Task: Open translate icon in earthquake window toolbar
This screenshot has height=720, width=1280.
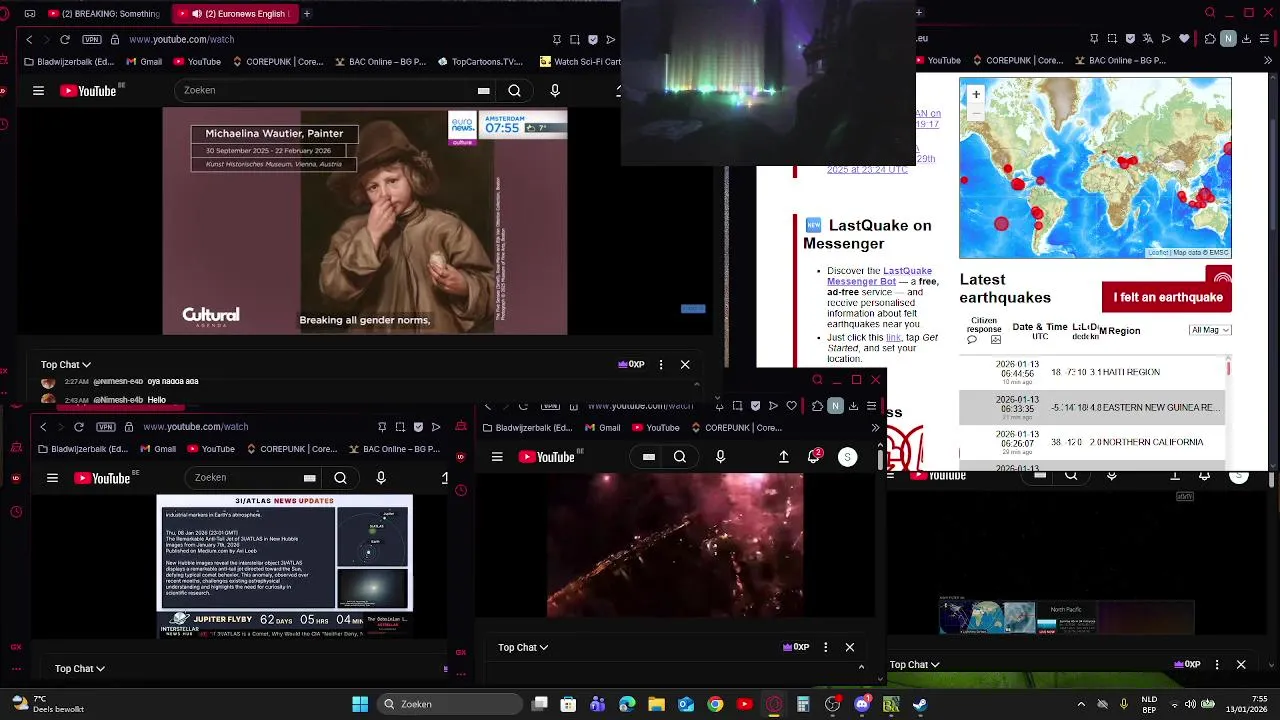Action: 1148,39
